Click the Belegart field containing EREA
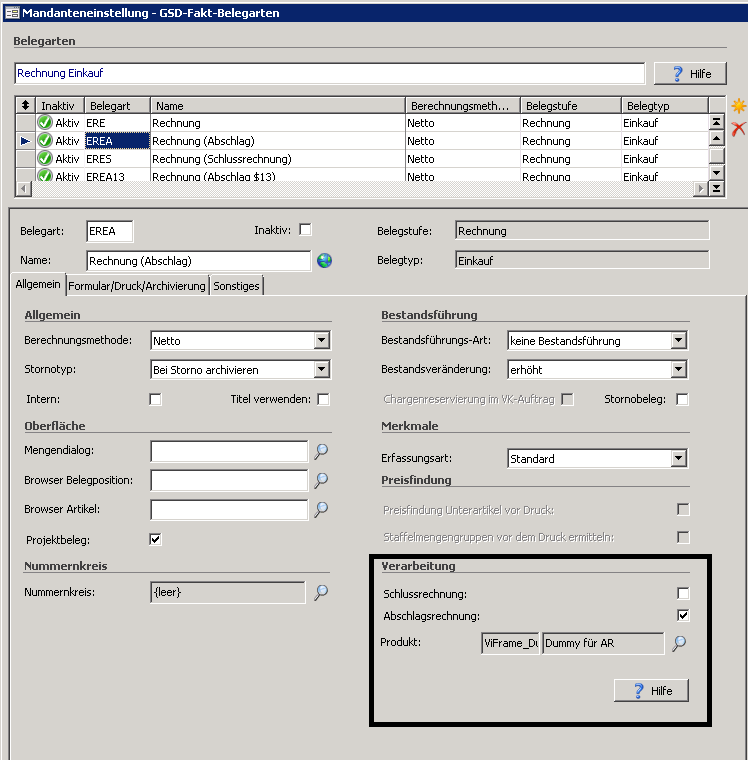The width and height of the screenshot is (748, 760). (x=110, y=231)
